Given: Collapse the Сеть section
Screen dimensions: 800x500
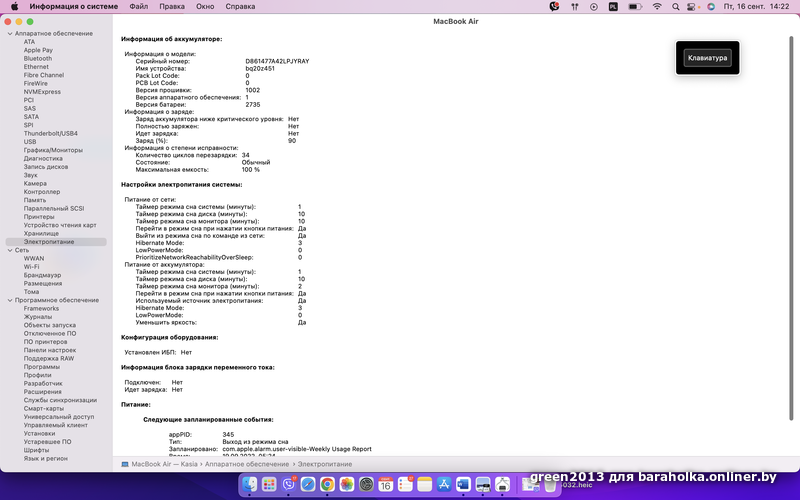Looking at the screenshot, I should pos(10,251).
